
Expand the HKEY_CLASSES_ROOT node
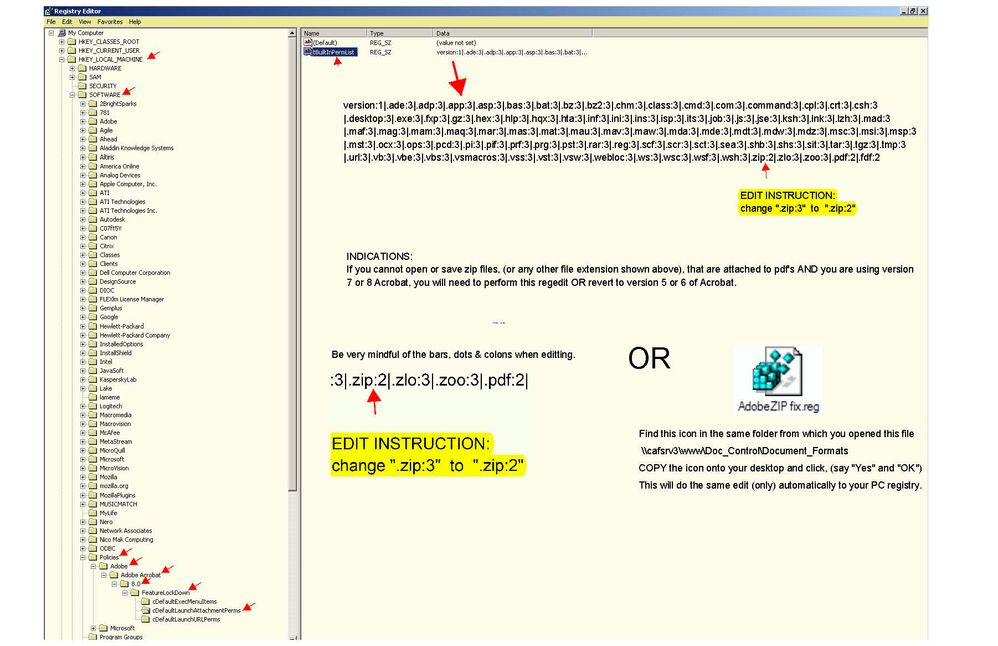pyautogui.click(x=62, y=42)
